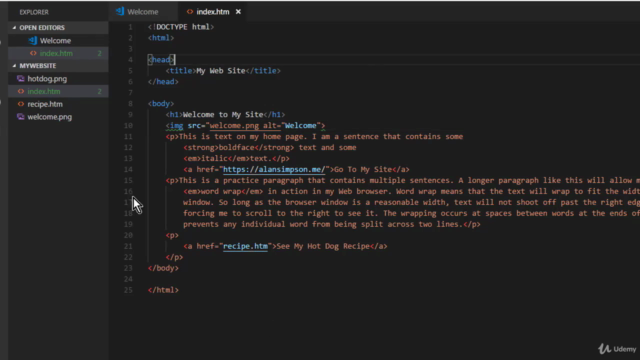Click line number 1 in the gutter
Image resolution: width=640 pixels, height=360 pixels.
click(x=130, y=27)
